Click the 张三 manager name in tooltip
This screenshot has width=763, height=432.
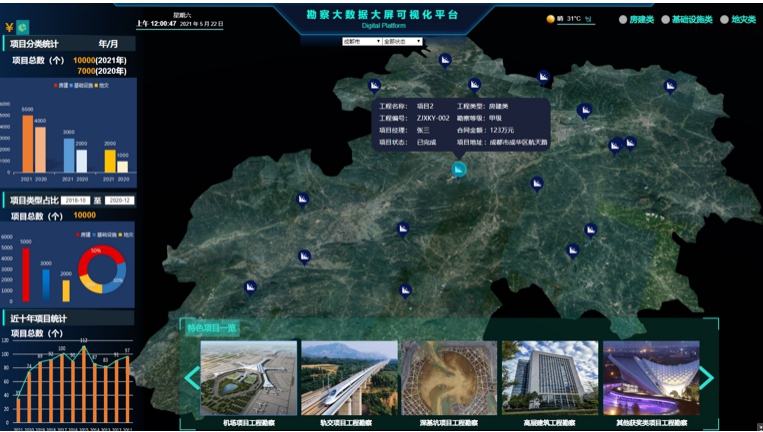(423, 130)
